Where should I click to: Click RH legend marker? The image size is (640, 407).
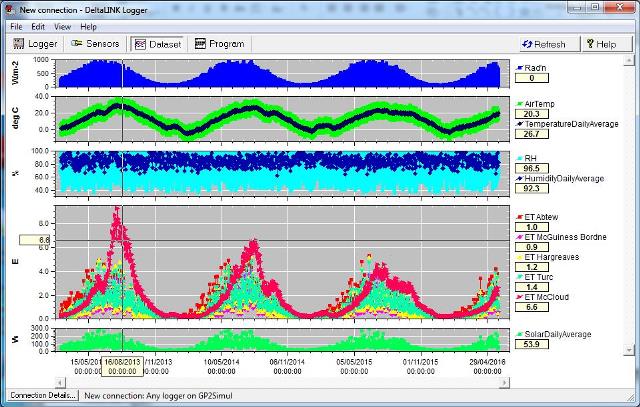click(x=520, y=158)
